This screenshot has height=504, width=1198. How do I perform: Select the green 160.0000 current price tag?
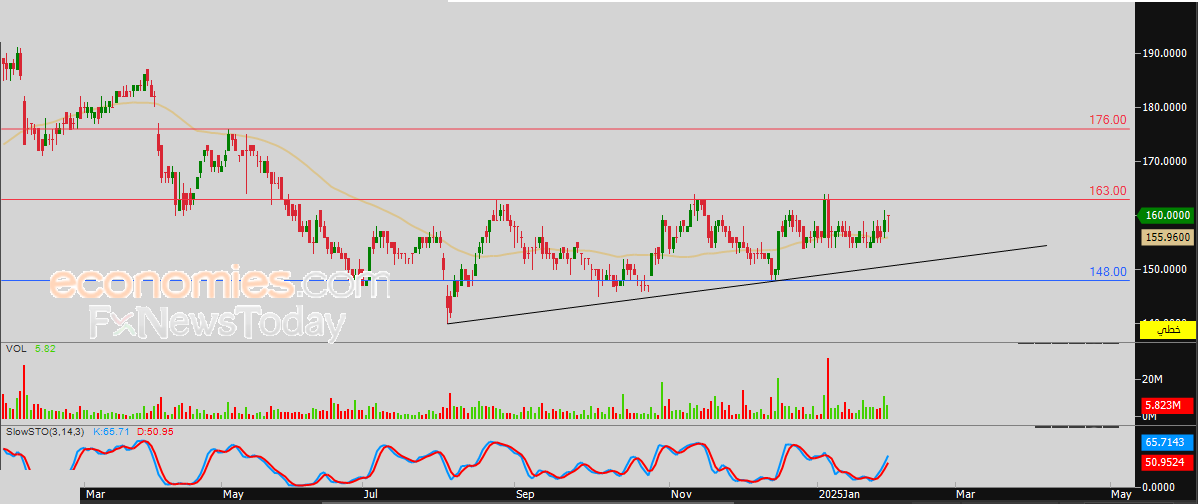point(1166,215)
